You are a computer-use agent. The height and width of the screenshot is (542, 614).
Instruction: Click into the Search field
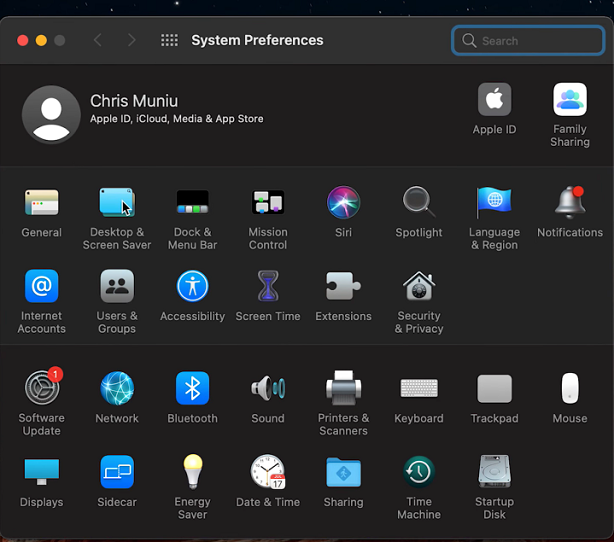527,40
